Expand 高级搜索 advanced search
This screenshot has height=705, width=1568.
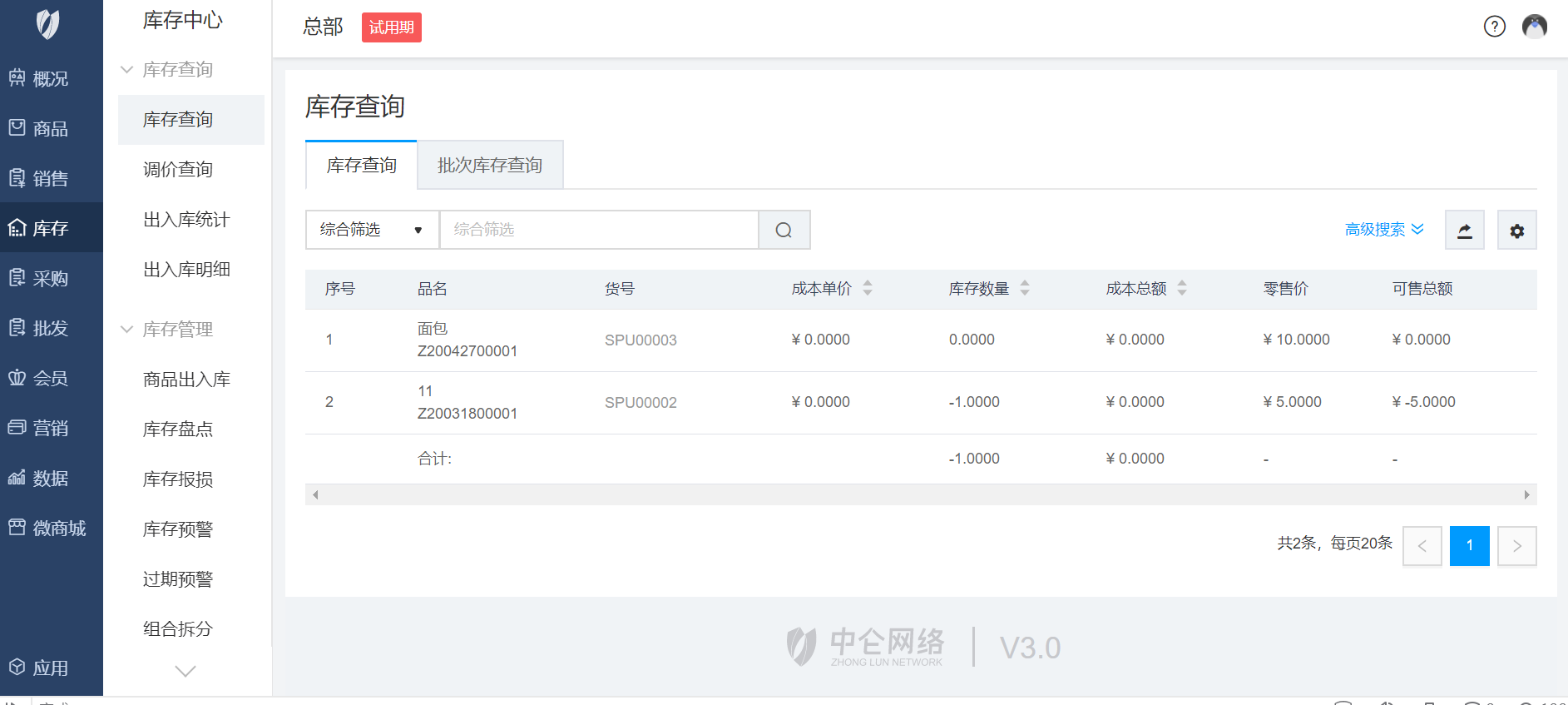1383,230
